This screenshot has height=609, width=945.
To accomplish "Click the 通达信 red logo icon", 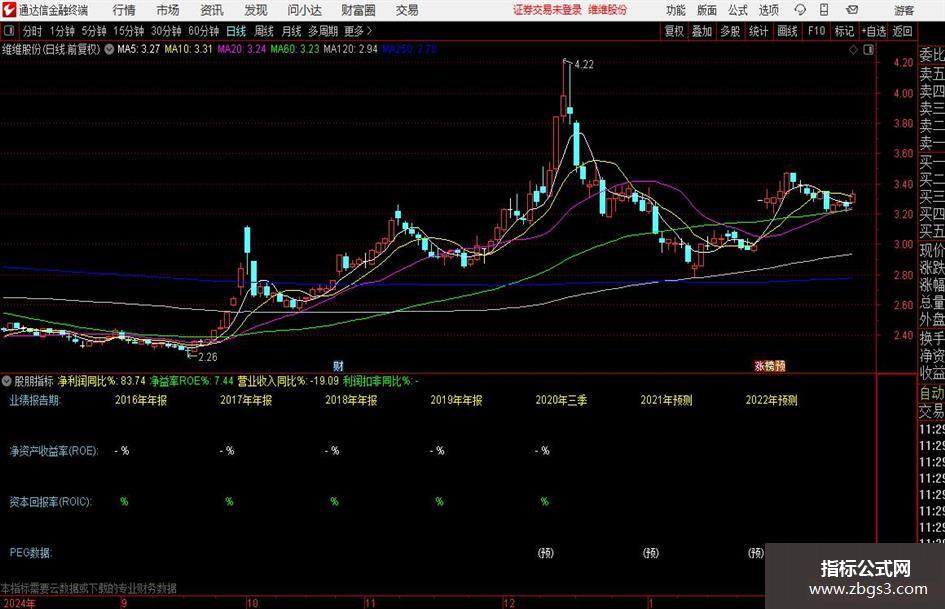I will click(x=8, y=10).
